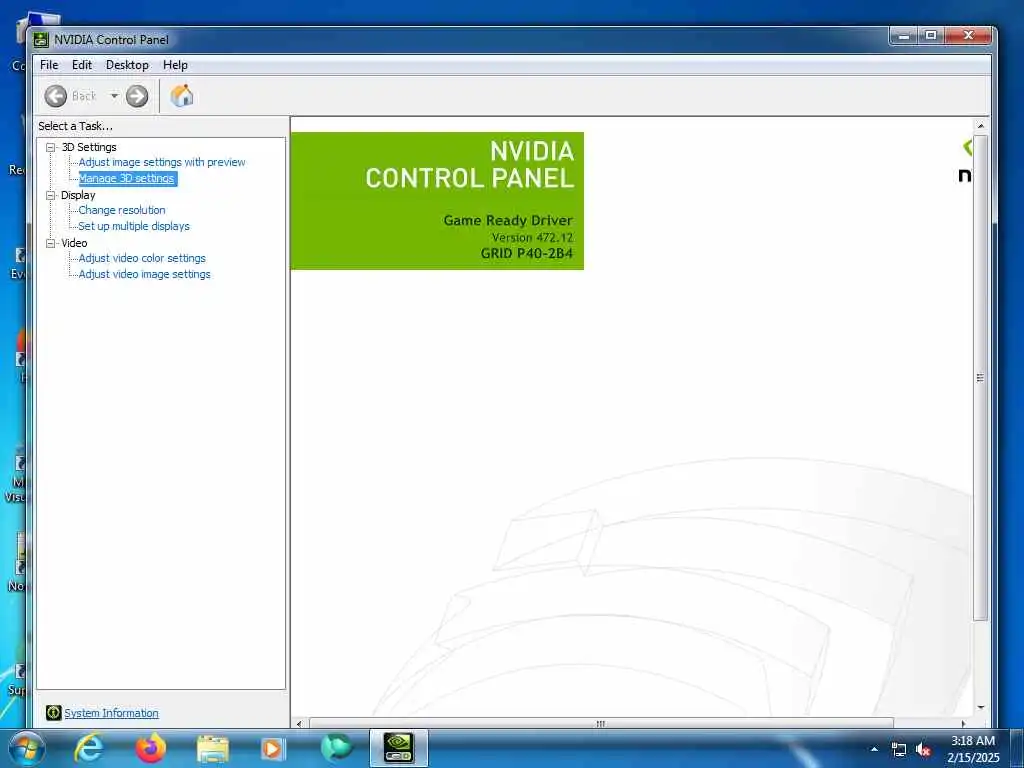Open System Information link

(111, 713)
